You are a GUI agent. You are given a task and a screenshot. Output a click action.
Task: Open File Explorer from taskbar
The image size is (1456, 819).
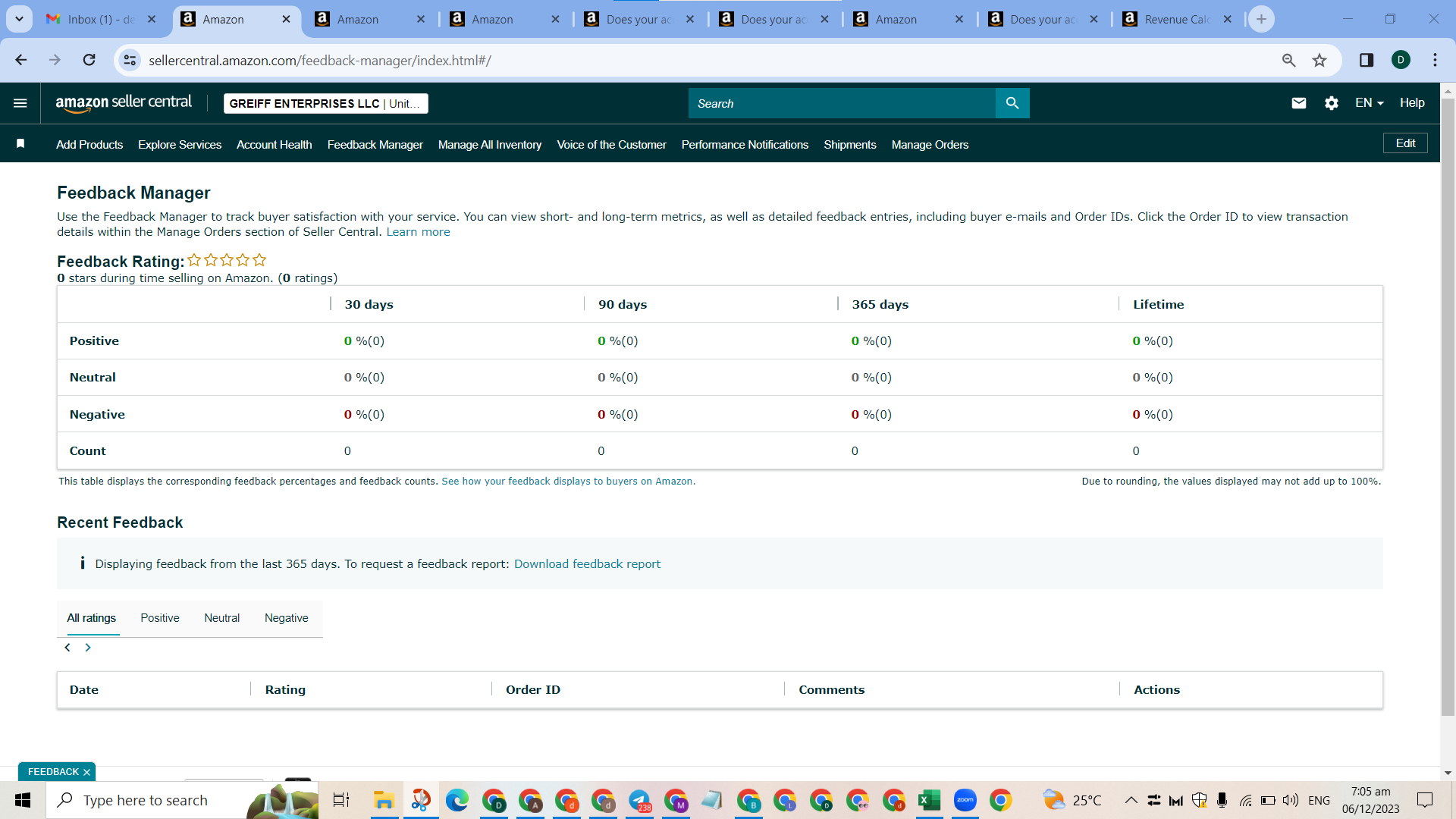pyautogui.click(x=384, y=800)
